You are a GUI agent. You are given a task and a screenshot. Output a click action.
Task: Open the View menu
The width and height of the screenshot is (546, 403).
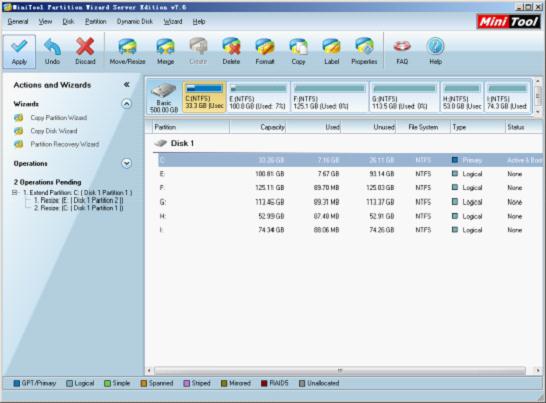pos(45,22)
